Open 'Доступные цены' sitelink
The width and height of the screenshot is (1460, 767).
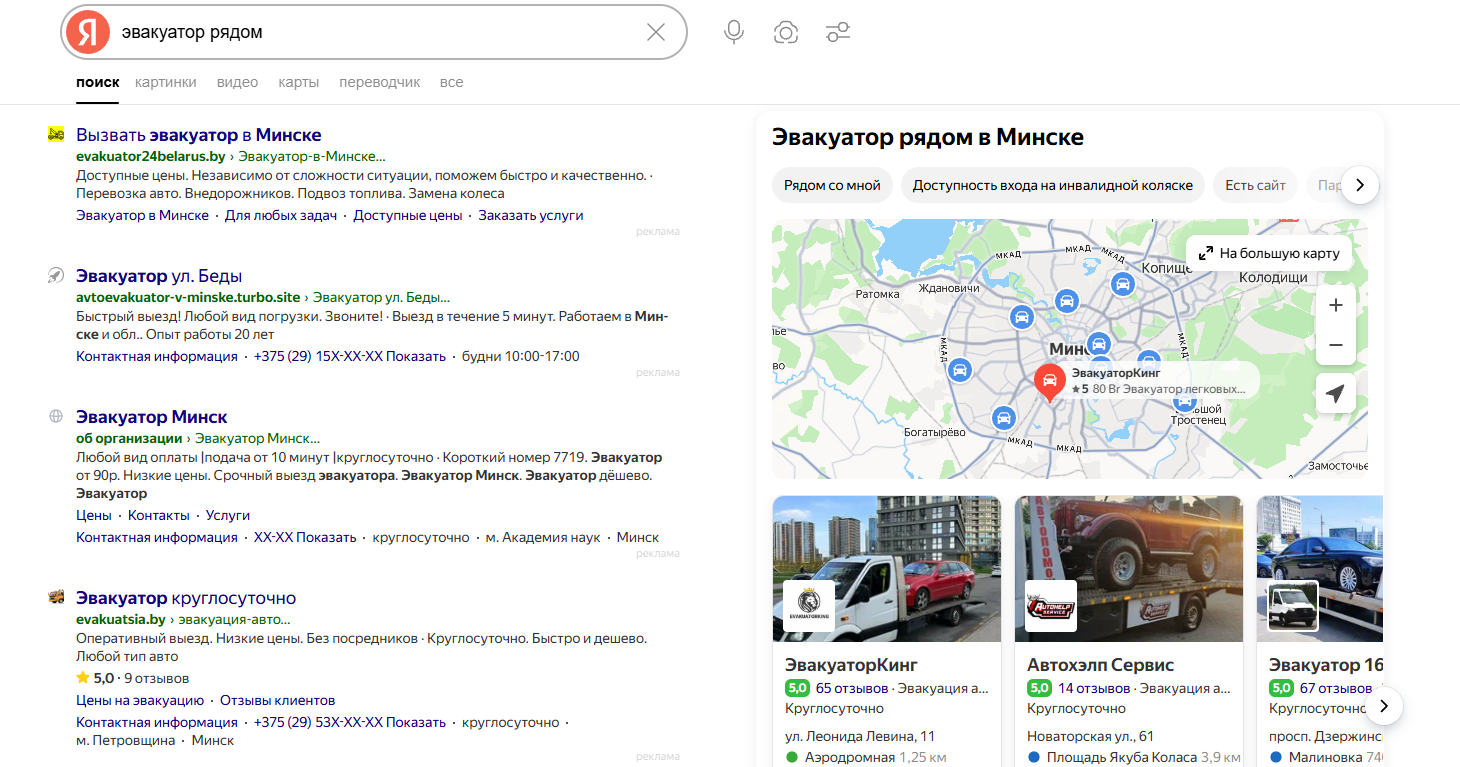(408, 215)
